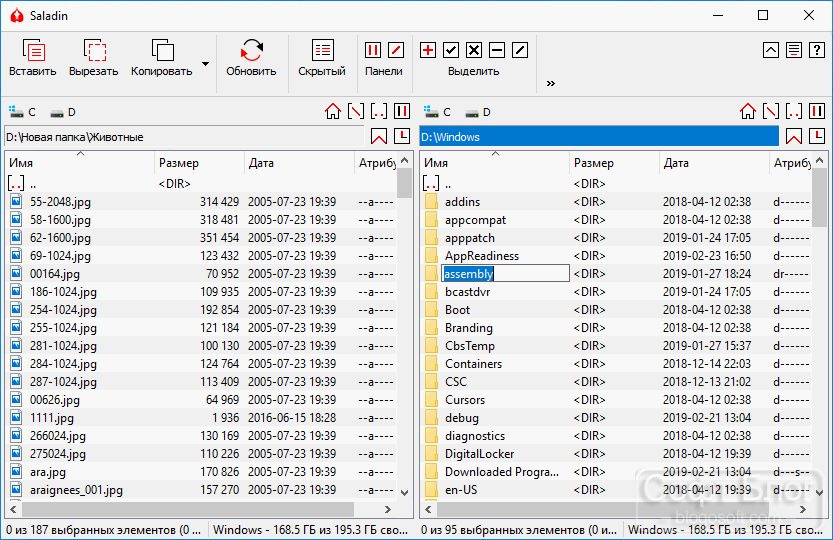Open history icon beside left path bar
Screen dimensions: 833x540
coord(402,137)
